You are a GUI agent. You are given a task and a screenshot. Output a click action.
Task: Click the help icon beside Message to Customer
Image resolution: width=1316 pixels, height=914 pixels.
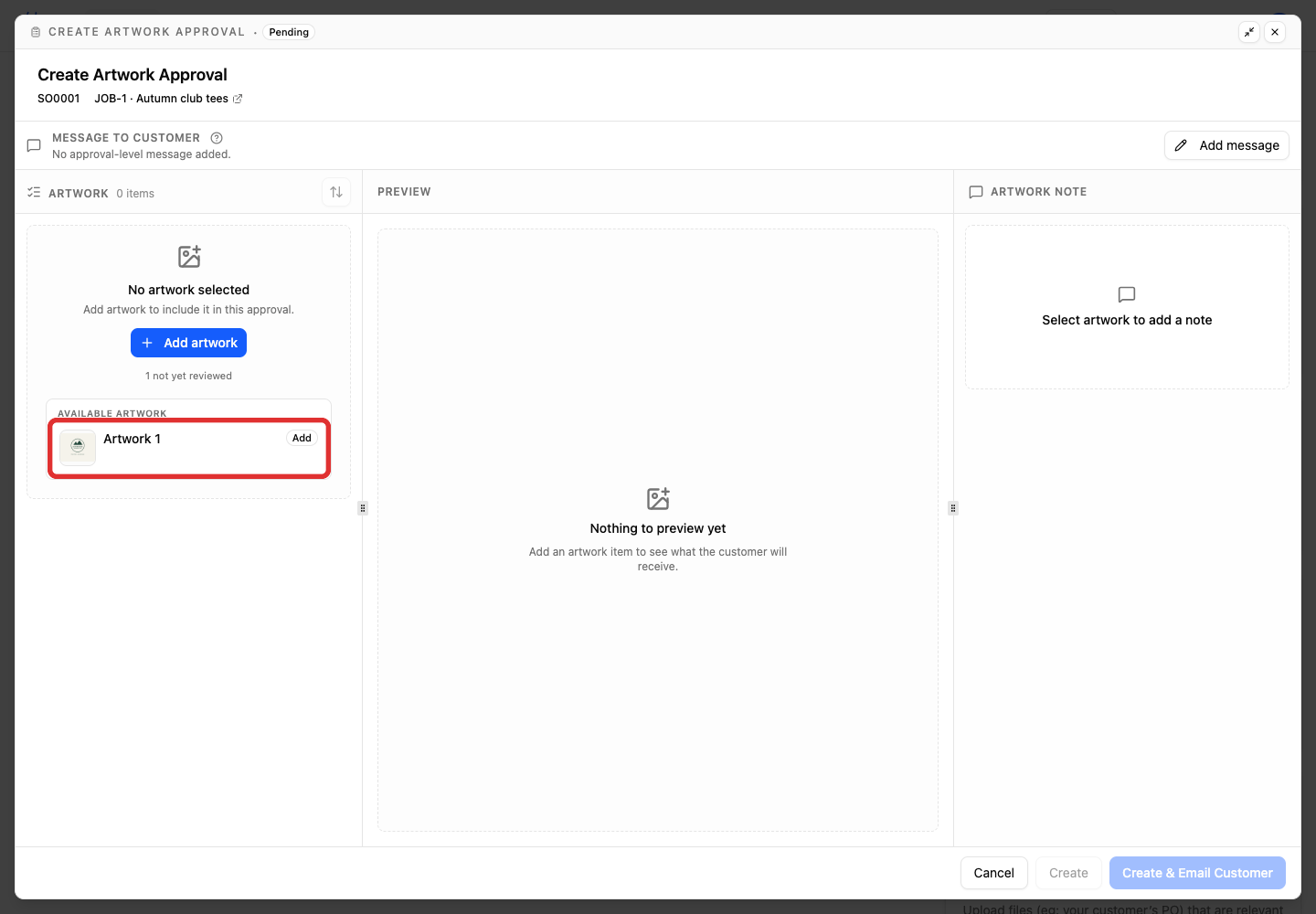tap(217, 138)
